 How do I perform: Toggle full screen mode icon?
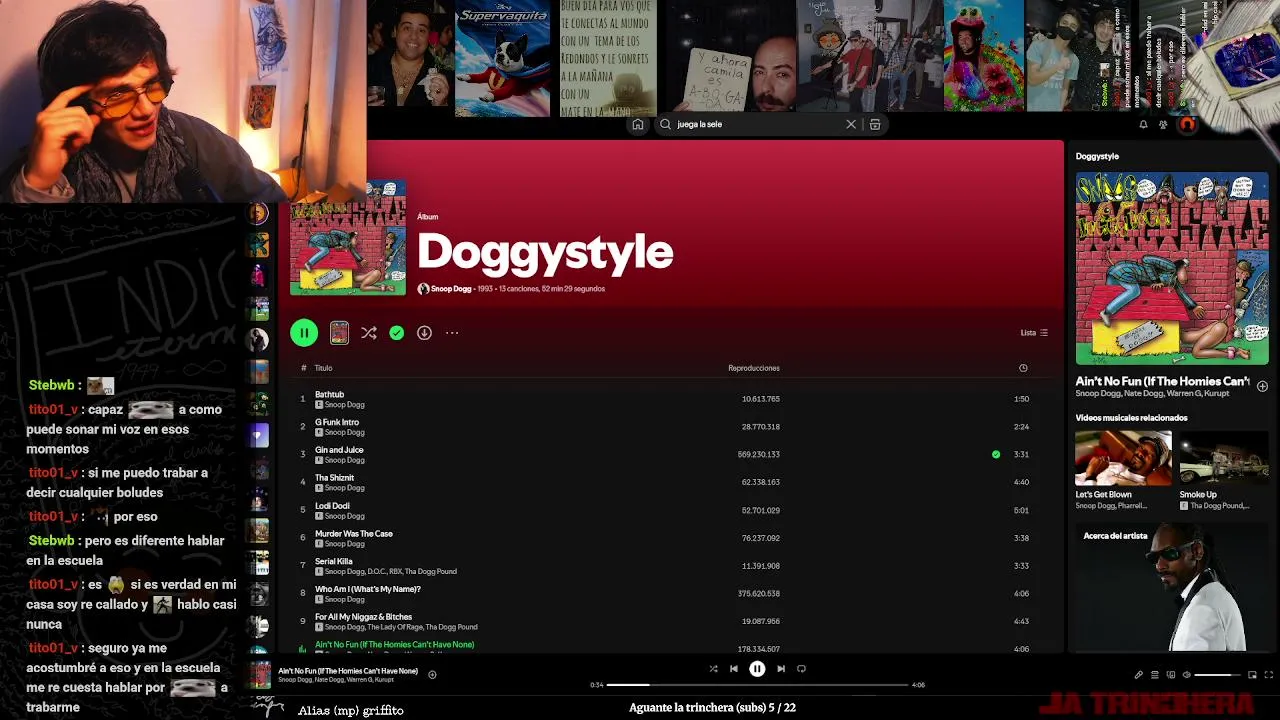pos(1269,675)
